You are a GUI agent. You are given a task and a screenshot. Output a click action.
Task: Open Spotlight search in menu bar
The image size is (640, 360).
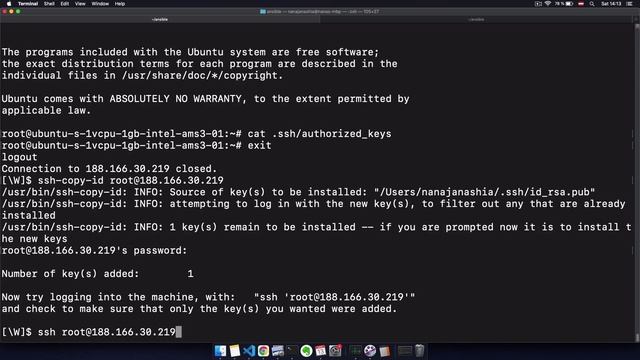pyautogui.click(x=592, y=4)
